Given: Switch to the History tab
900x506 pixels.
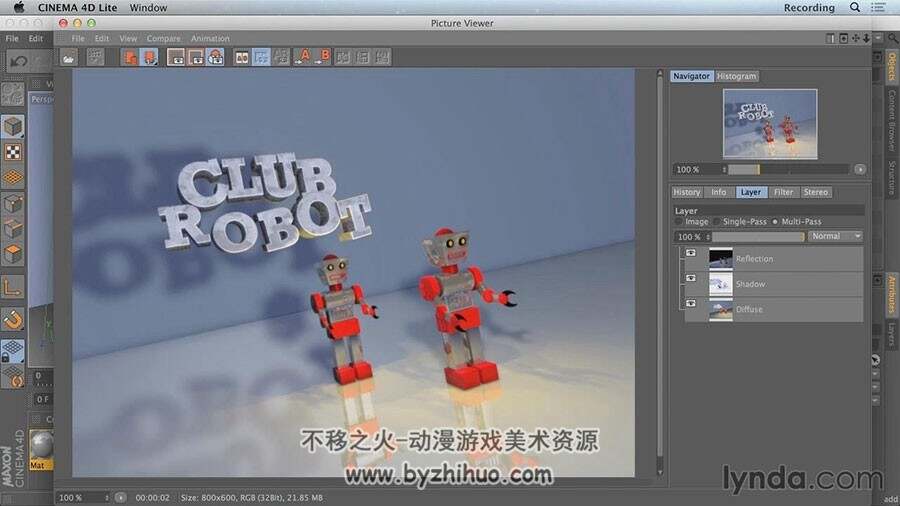Looking at the screenshot, I should pos(686,192).
